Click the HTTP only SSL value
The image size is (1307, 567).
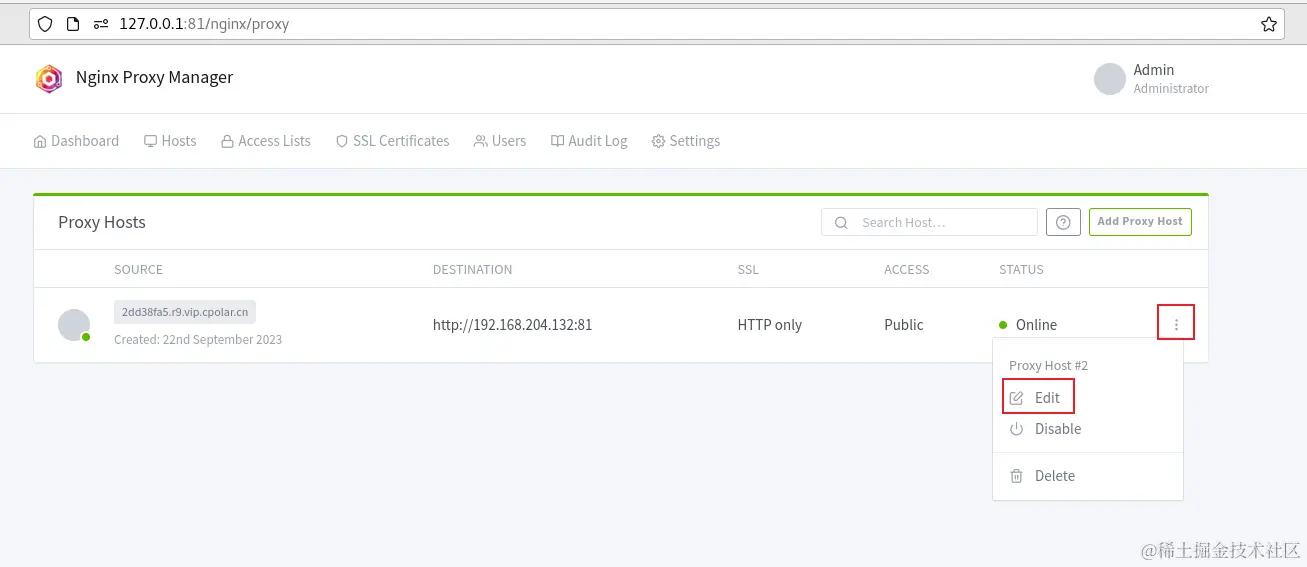(x=770, y=325)
